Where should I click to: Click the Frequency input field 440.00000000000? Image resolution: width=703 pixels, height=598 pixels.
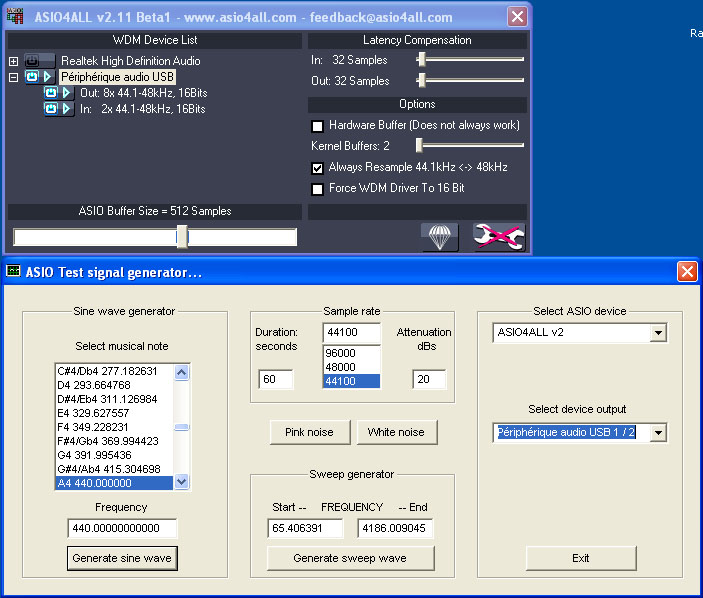coord(122,528)
